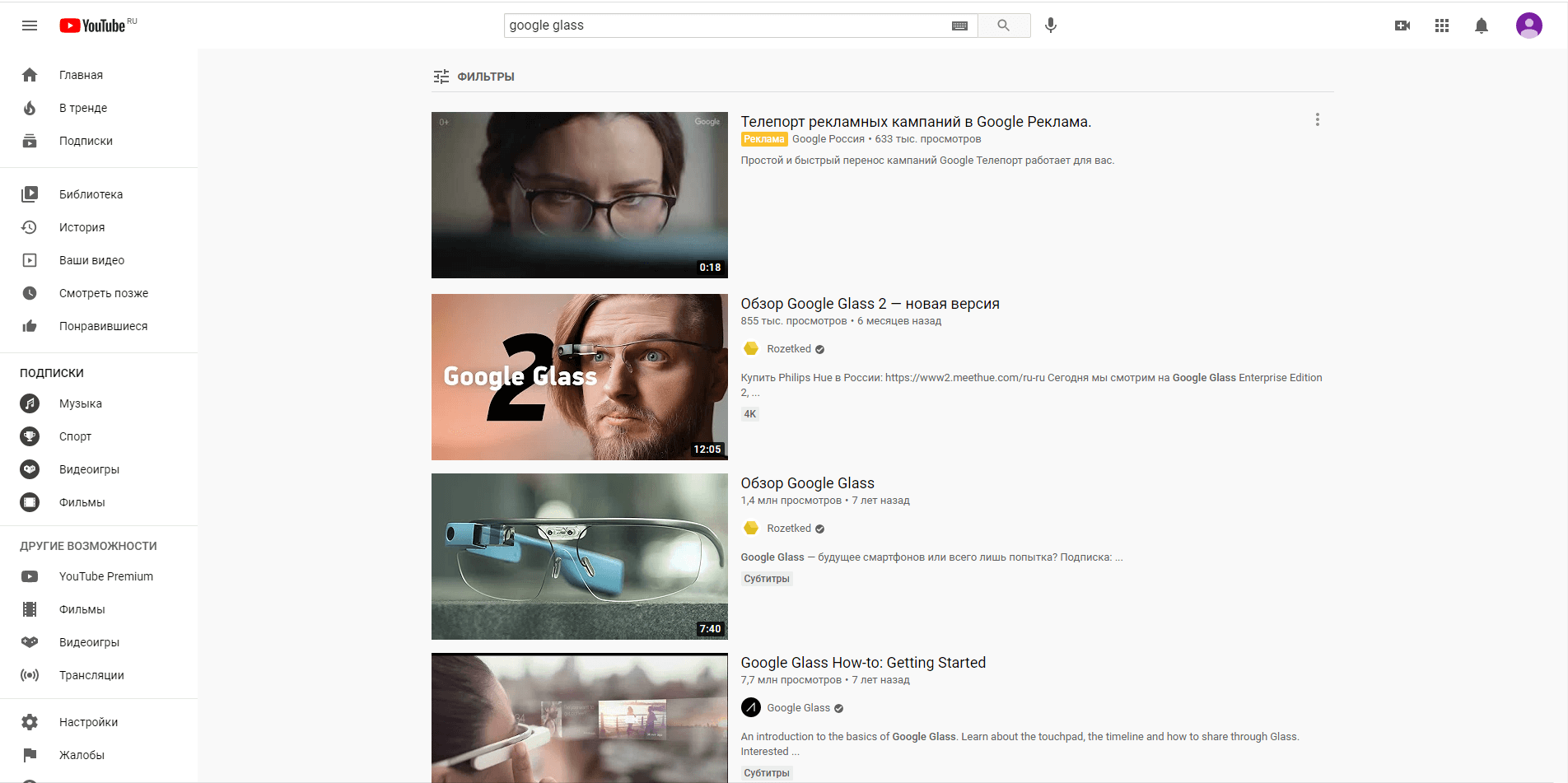Open ad title Телепорт рекламных кампаний
1568x783 pixels.
point(916,122)
